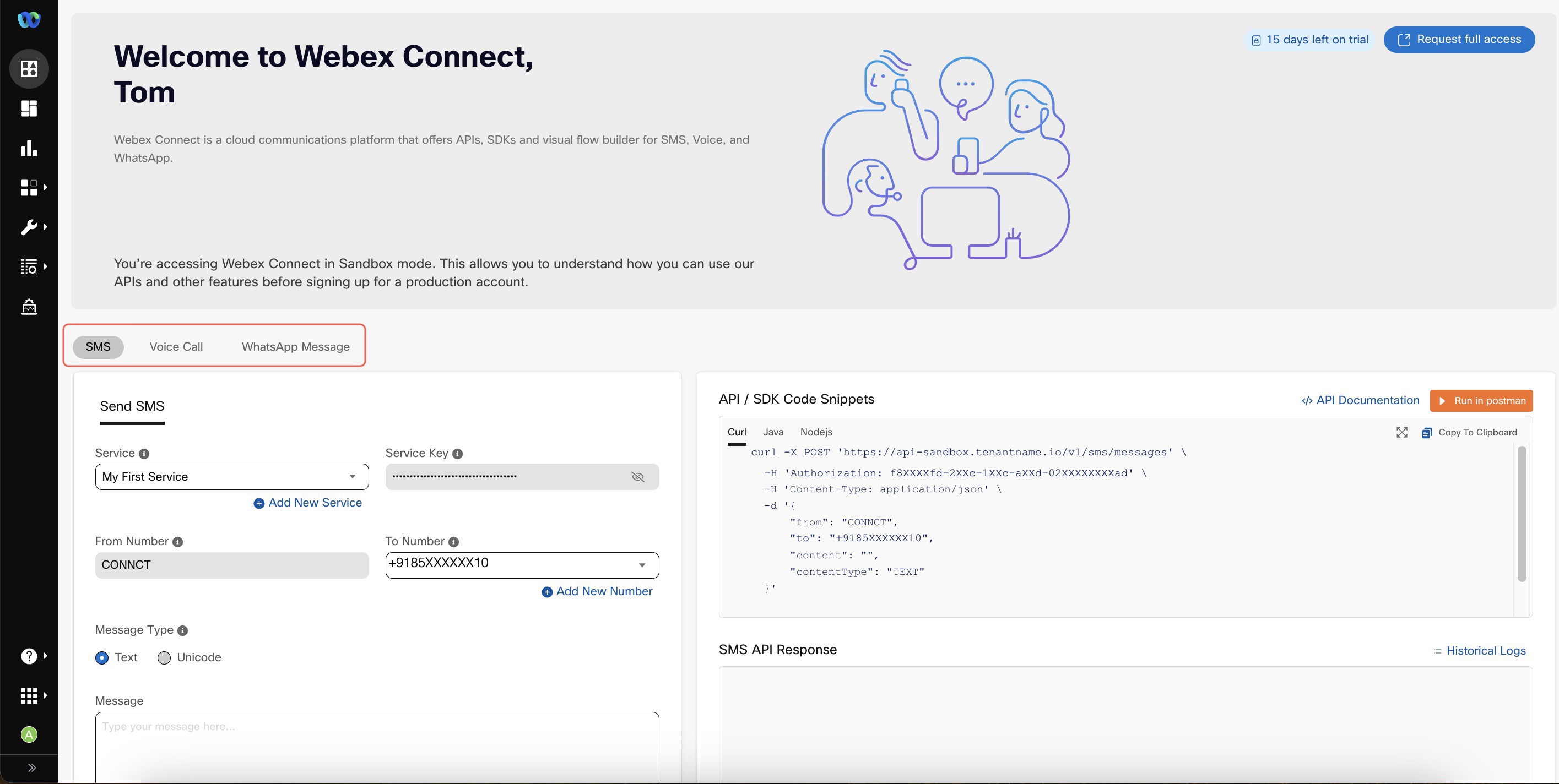Switch to the SMS tab
The image size is (1559, 784).
(98, 347)
